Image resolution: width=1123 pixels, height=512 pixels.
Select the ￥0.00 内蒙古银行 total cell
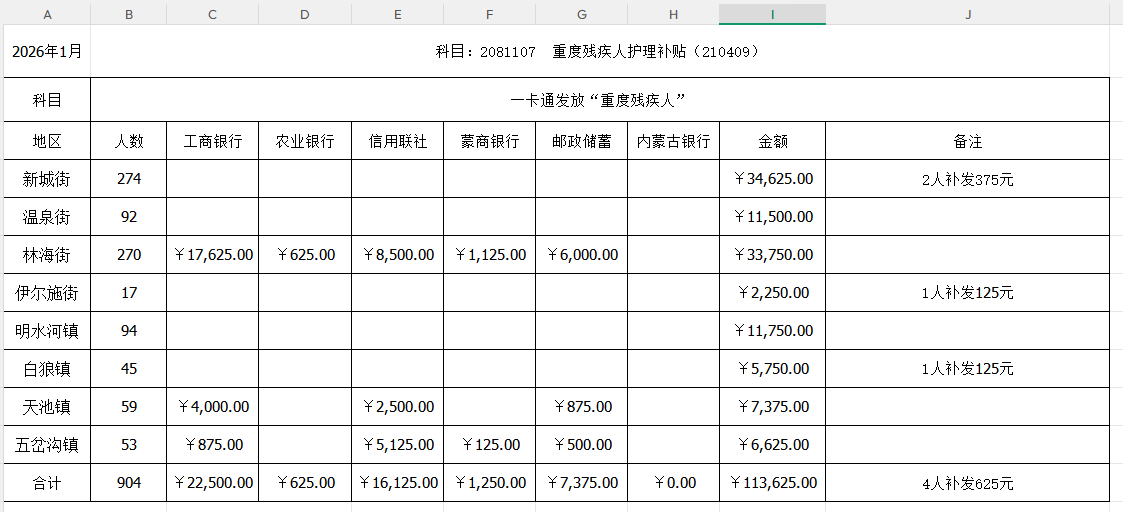coord(673,483)
